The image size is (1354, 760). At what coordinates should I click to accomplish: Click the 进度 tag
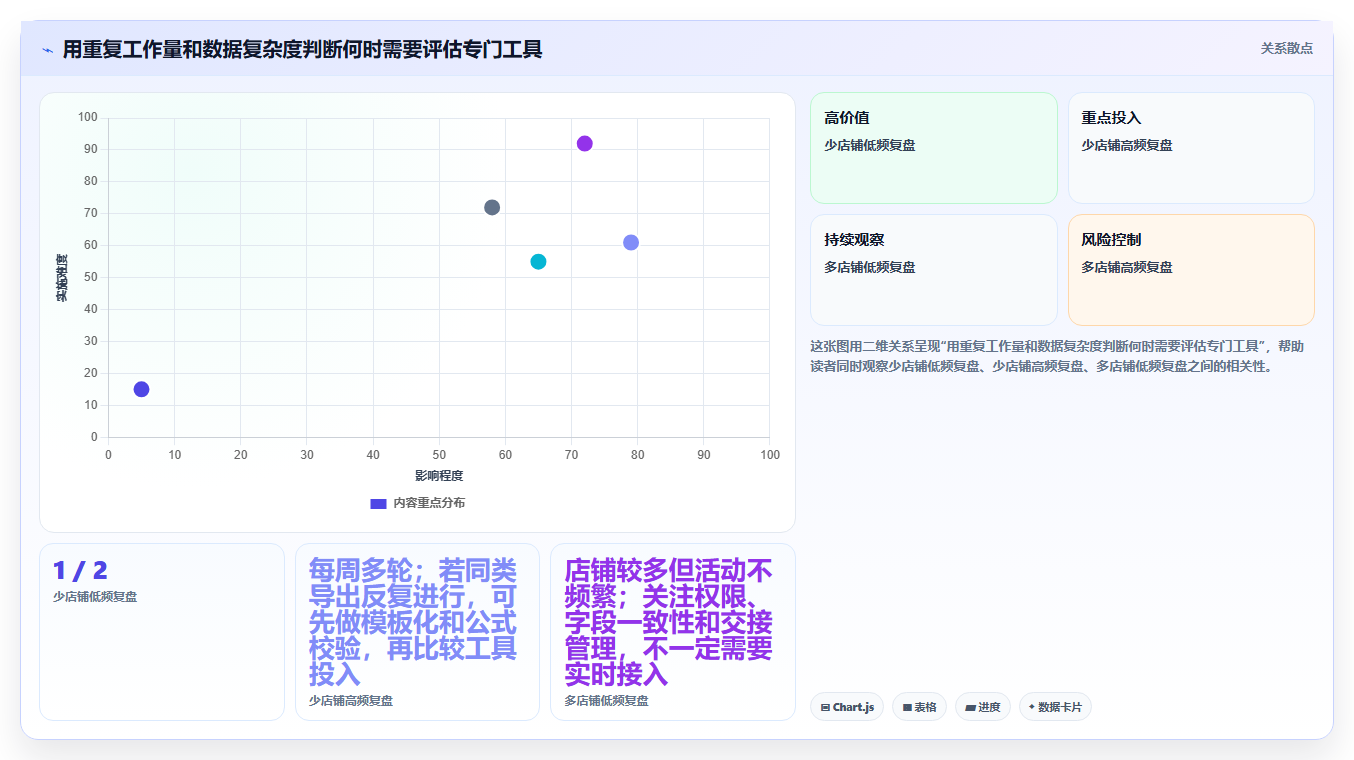click(x=983, y=707)
